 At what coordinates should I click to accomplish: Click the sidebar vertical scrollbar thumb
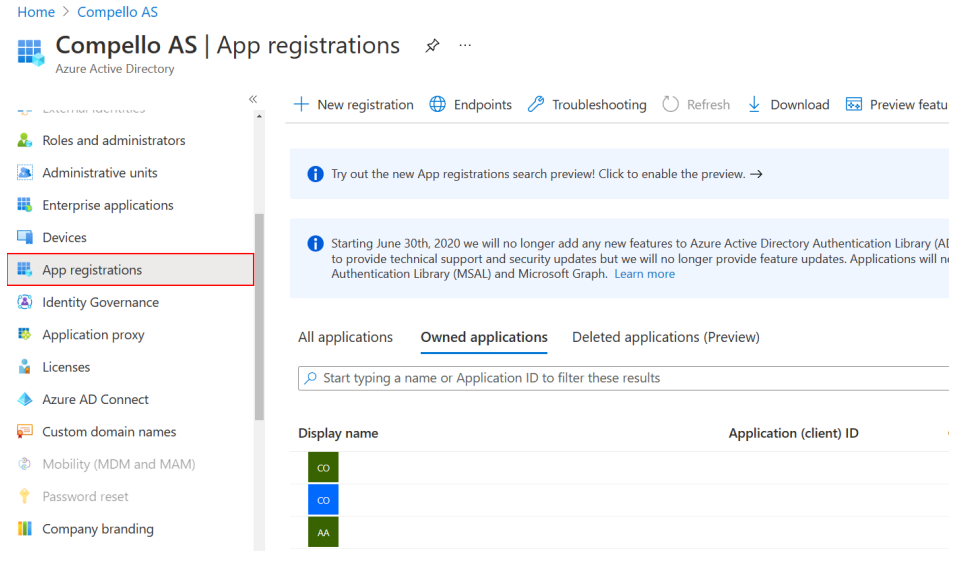259,317
